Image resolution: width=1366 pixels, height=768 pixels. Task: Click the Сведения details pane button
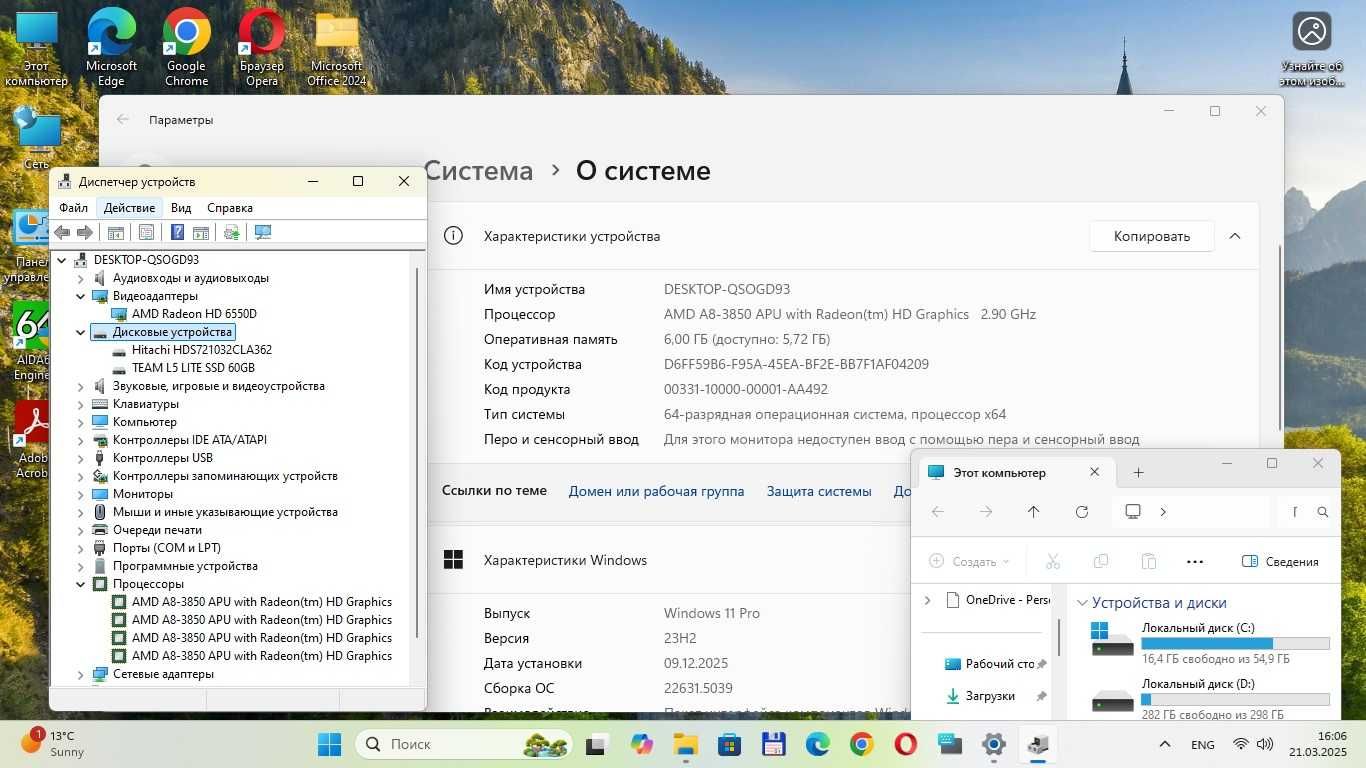1280,562
